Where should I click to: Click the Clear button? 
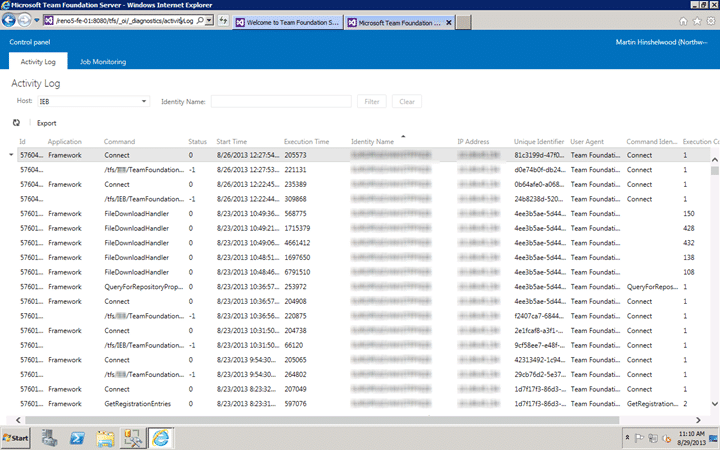point(407,101)
